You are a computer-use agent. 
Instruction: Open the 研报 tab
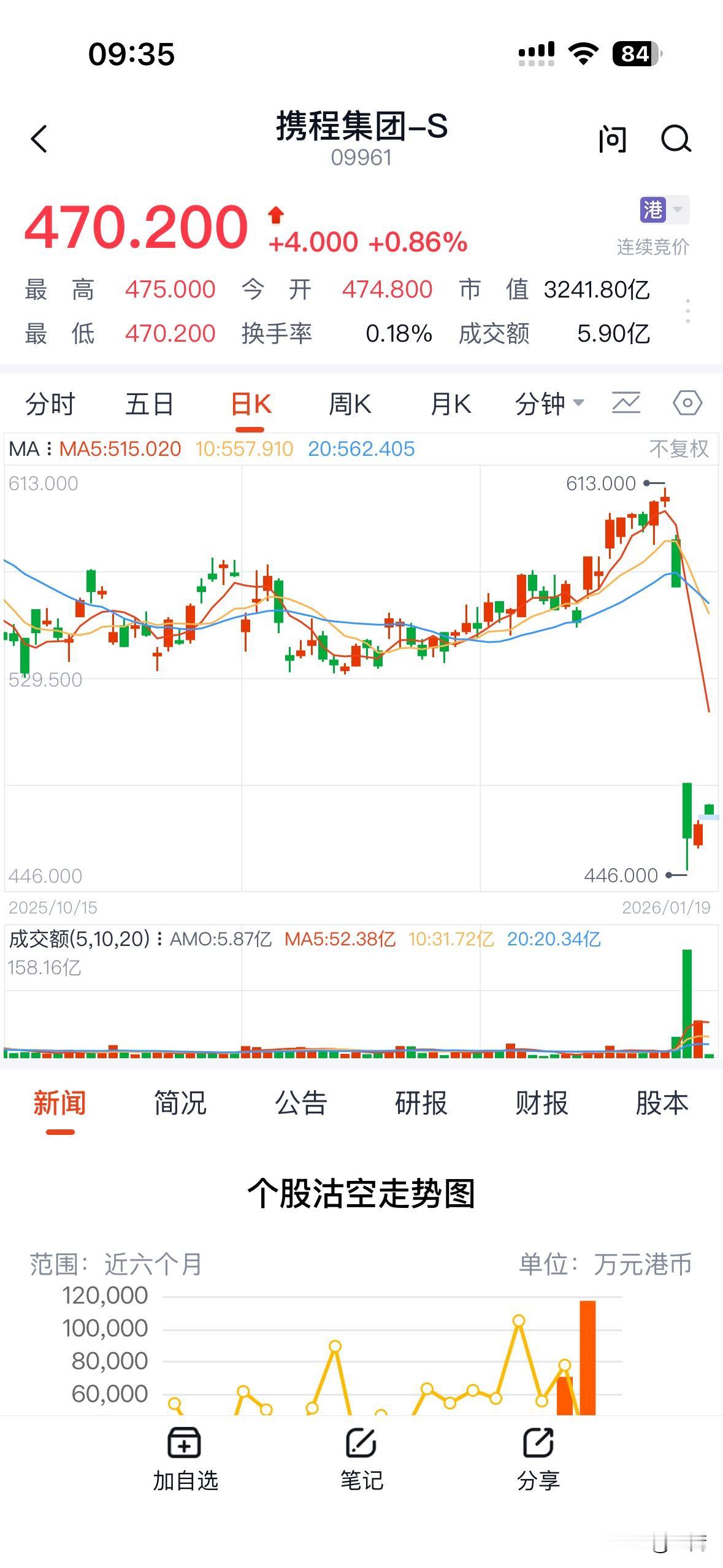[421, 1102]
